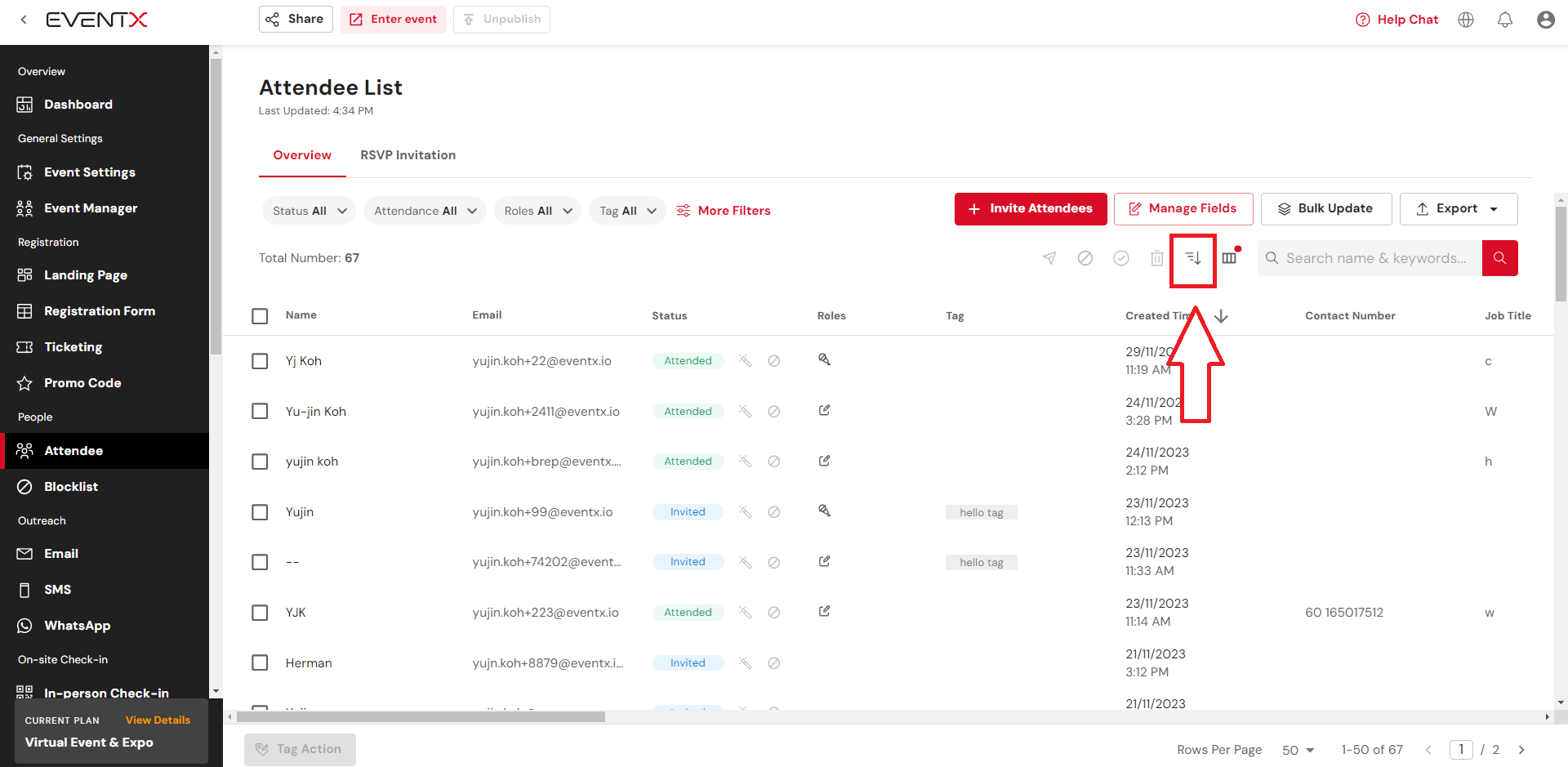The width and height of the screenshot is (1568, 767).
Task: Open Blocklist in the sidebar
Action: click(x=71, y=487)
